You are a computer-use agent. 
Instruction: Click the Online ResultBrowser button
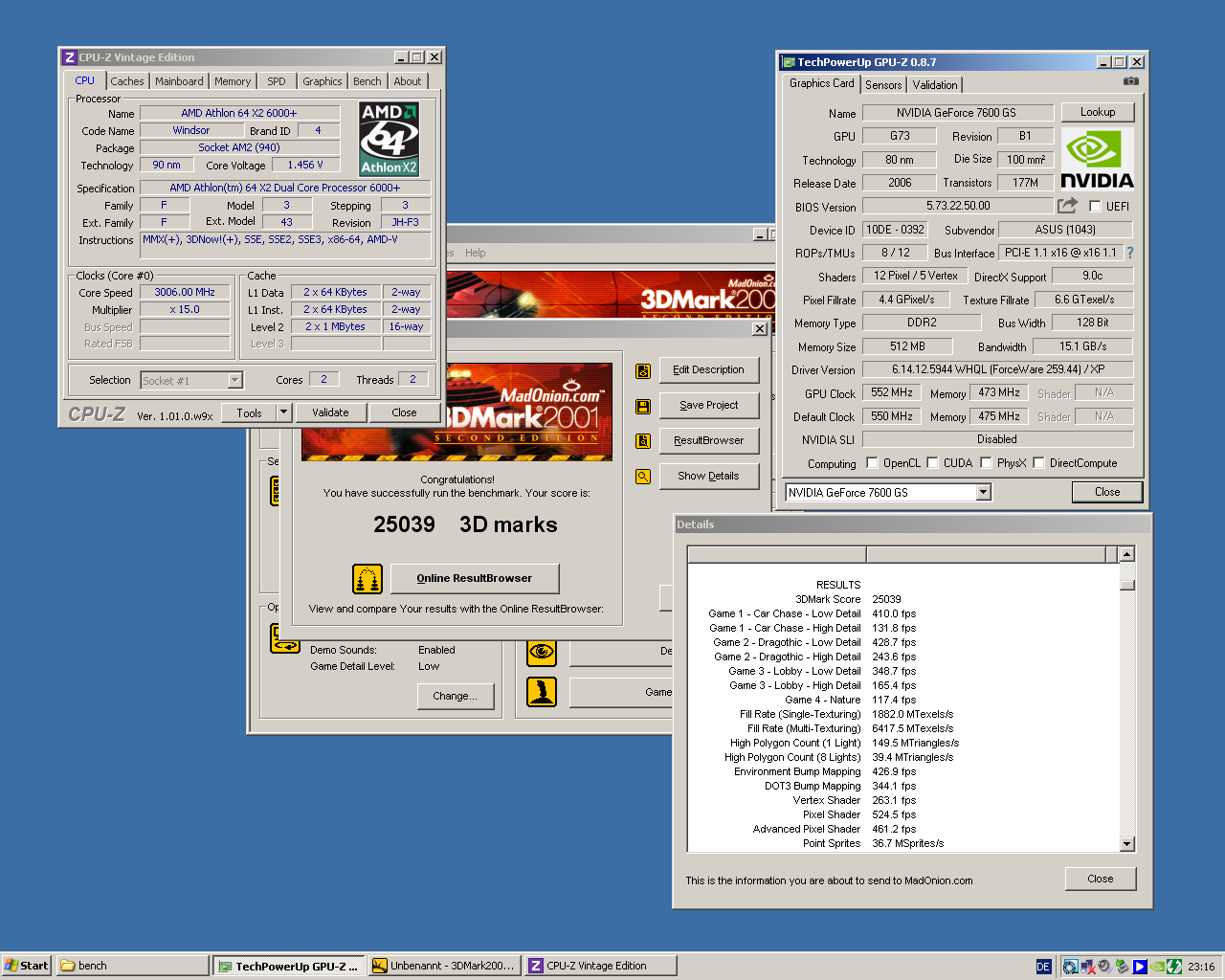tap(475, 578)
